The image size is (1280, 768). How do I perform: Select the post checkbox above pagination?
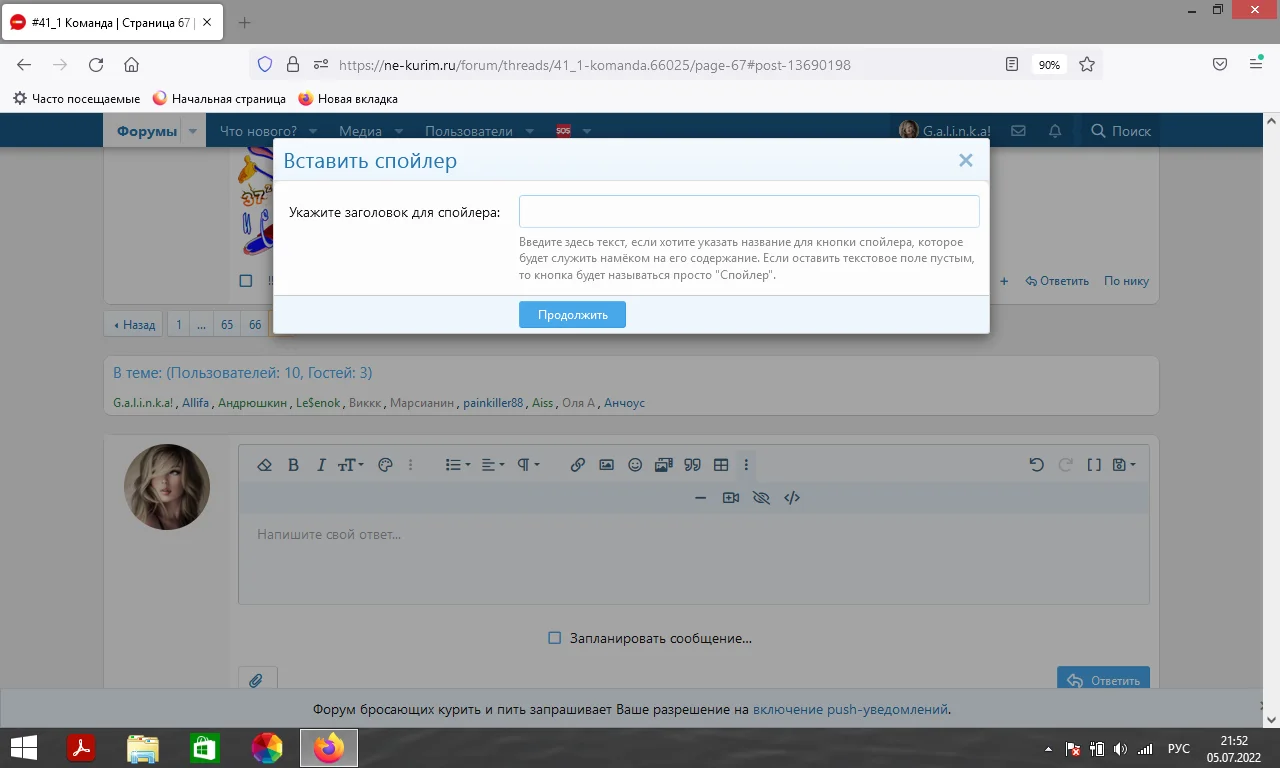(x=246, y=281)
